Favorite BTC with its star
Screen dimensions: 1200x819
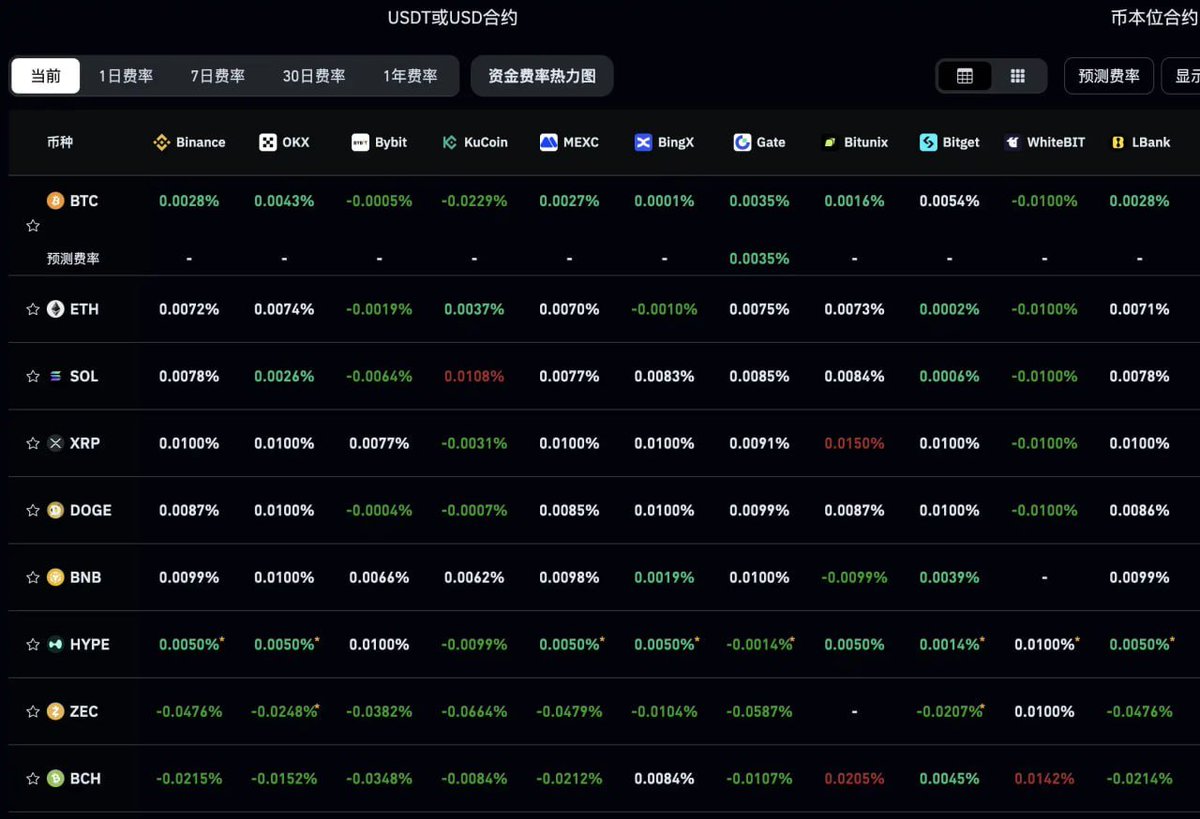point(33,226)
